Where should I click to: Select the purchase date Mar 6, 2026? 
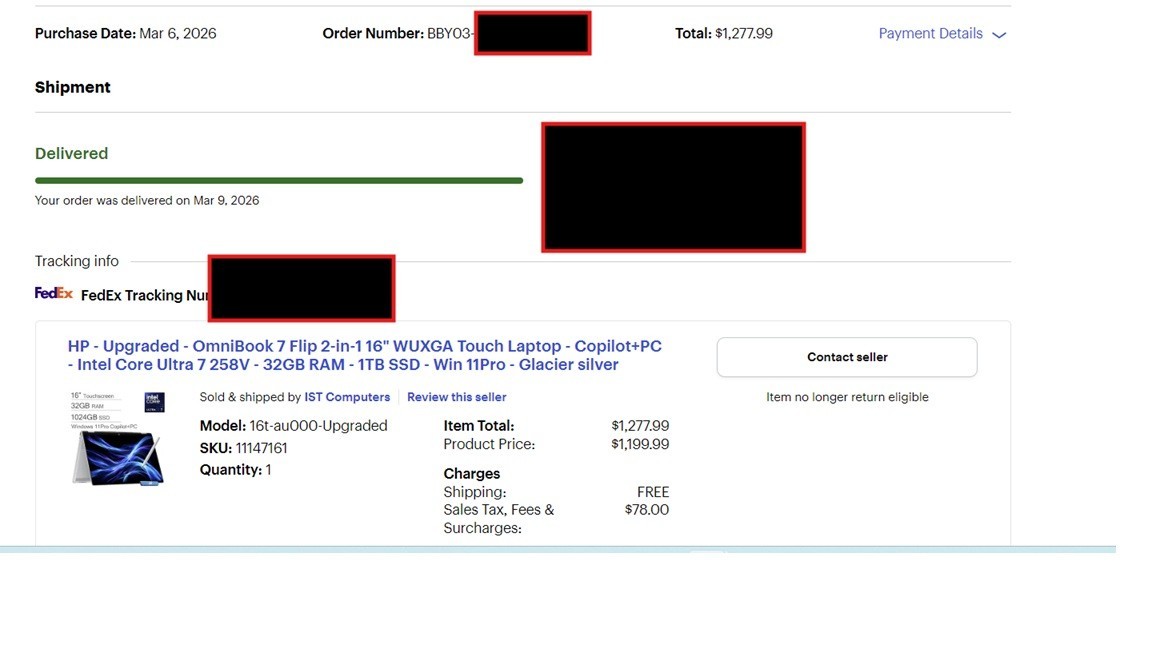(178, 34)
